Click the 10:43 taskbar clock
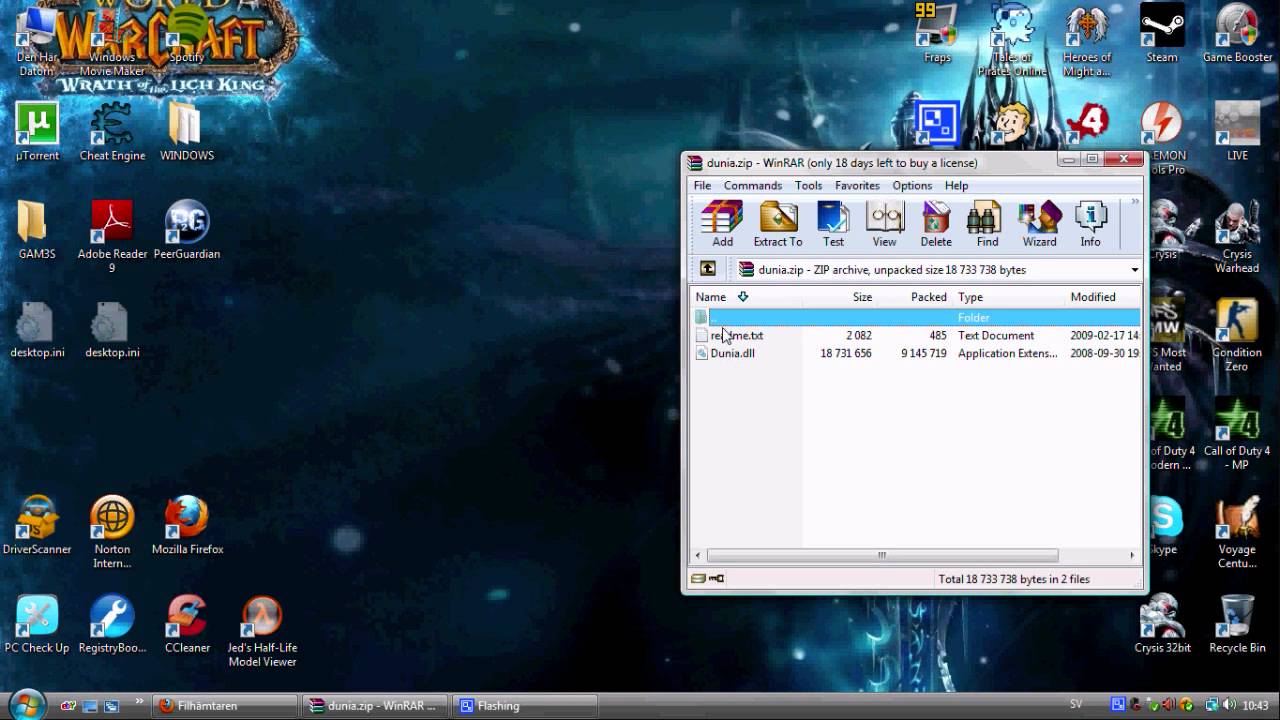This screenshot has width=1280, height=720. 1253,705
